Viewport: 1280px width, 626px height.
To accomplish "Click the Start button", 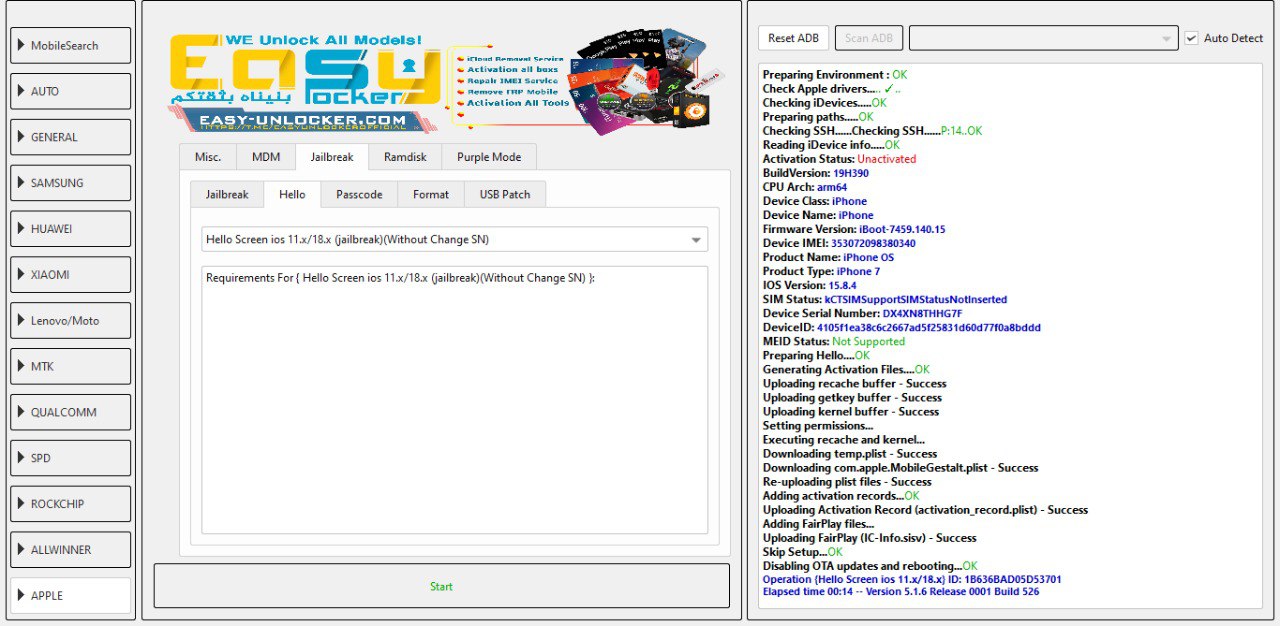I will point(441,586).
